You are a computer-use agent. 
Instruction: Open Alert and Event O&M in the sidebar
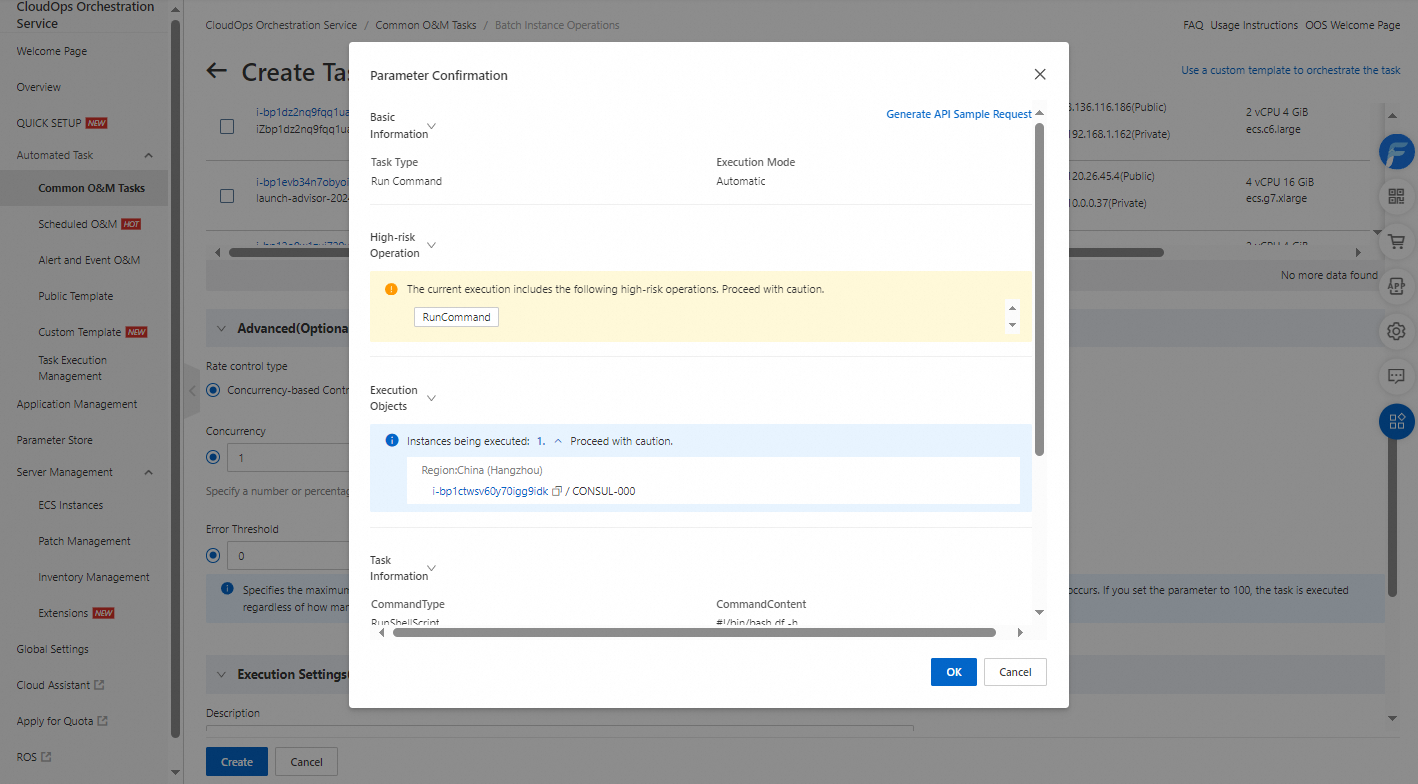click(x=89, y=260)
